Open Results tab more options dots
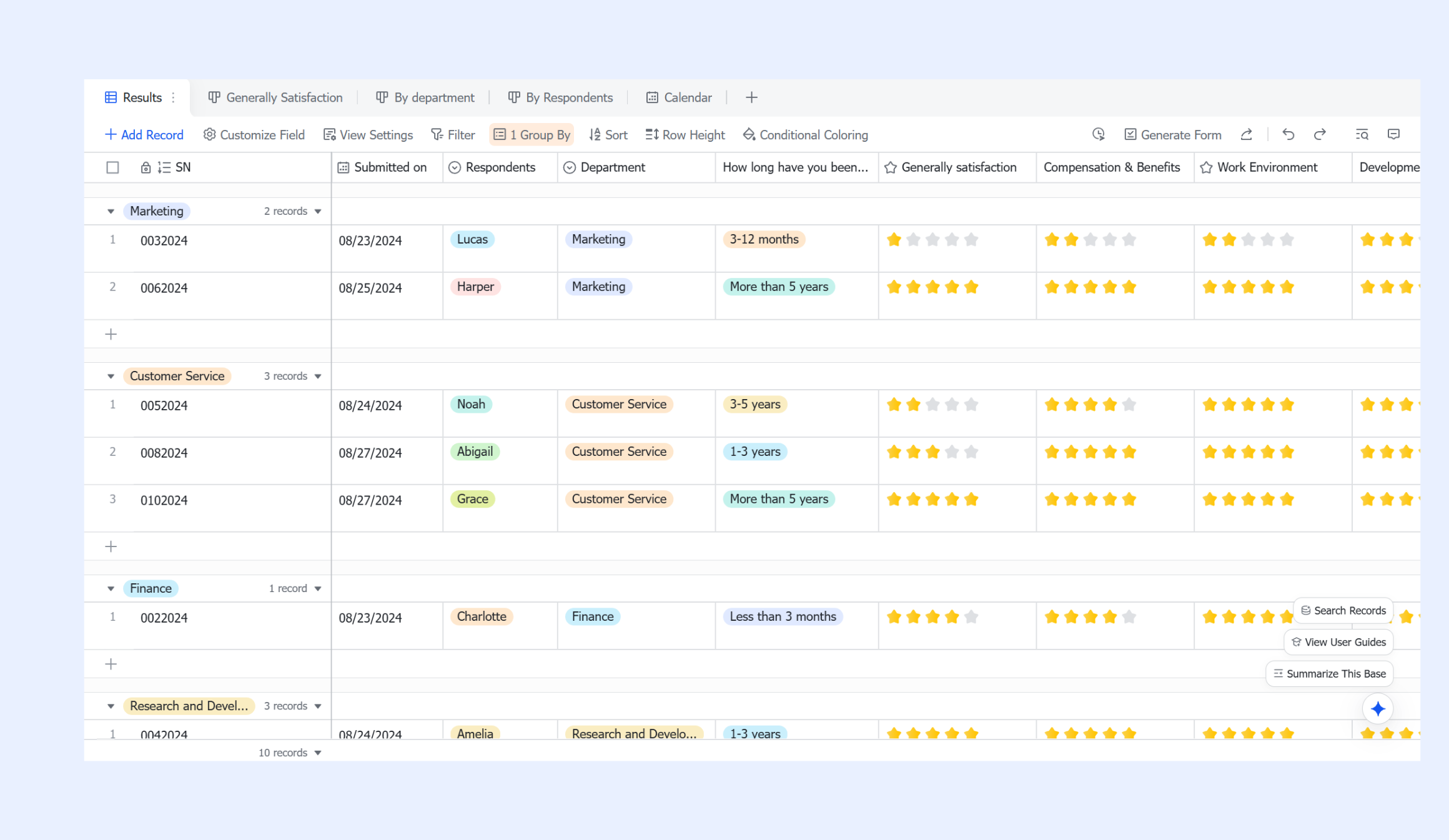Image resolution: width=1449 pixels, height=840 pixels. (x=174, y=97)
